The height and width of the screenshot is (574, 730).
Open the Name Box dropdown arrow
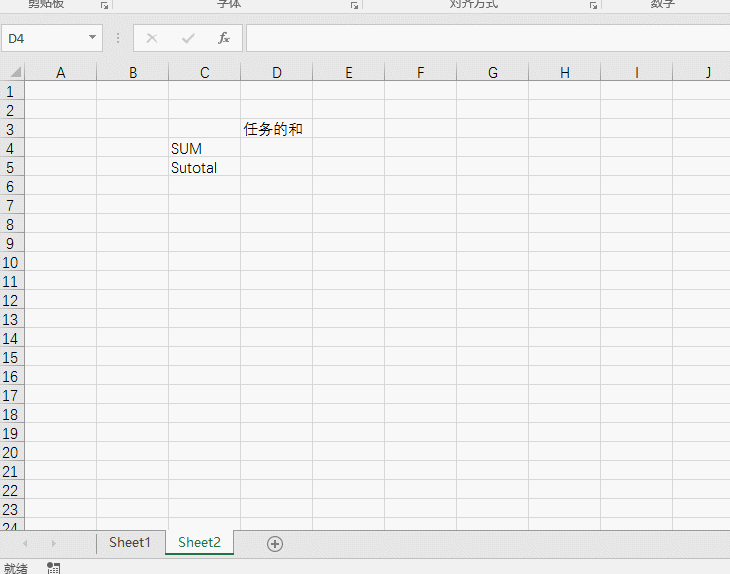click(x=92, y=37)
